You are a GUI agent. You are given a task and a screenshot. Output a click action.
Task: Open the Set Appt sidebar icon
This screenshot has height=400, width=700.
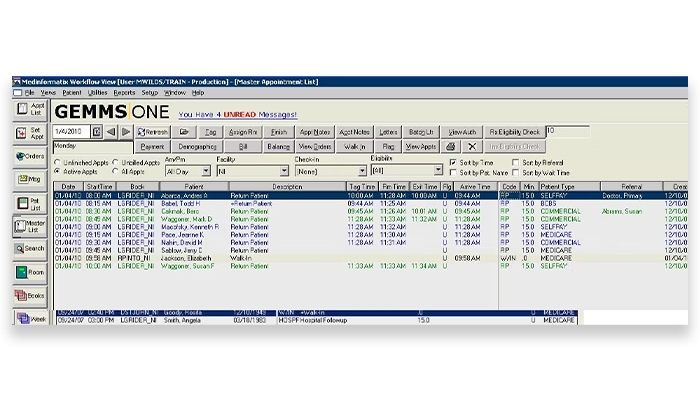[x=30, y=133]
